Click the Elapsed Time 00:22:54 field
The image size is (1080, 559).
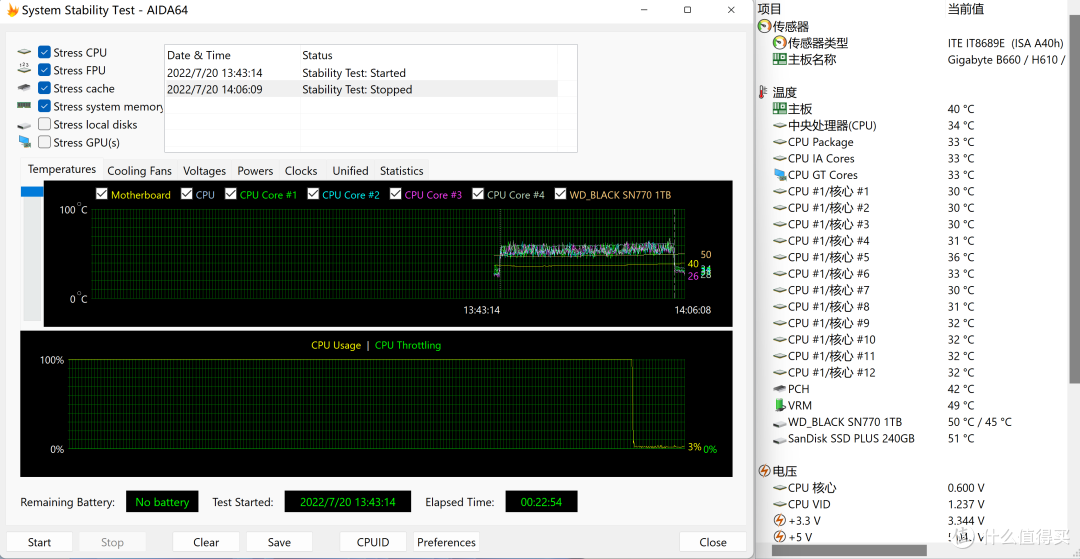(x=541, y=502)
